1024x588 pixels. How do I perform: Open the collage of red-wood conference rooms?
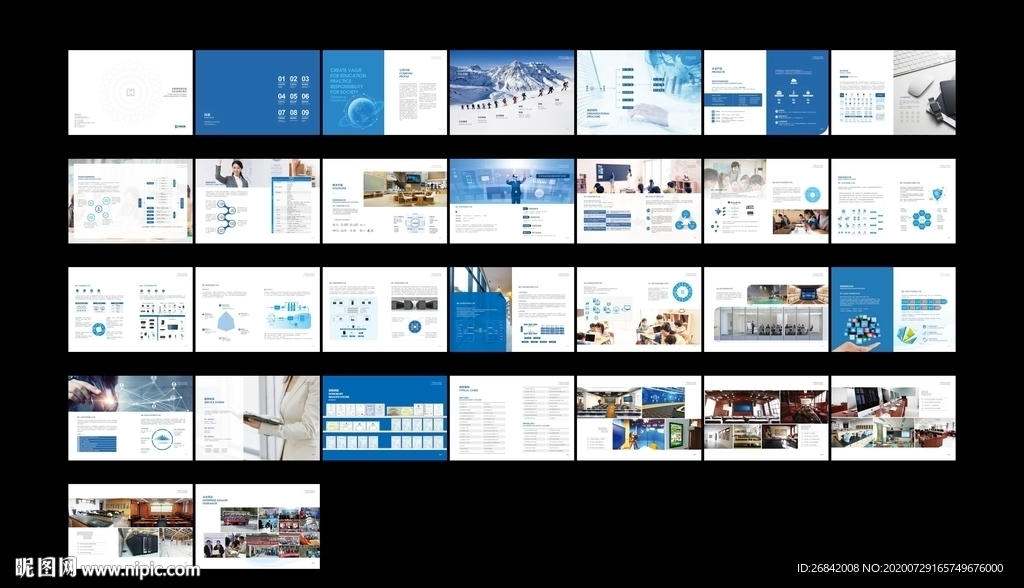tap(766, 417)
